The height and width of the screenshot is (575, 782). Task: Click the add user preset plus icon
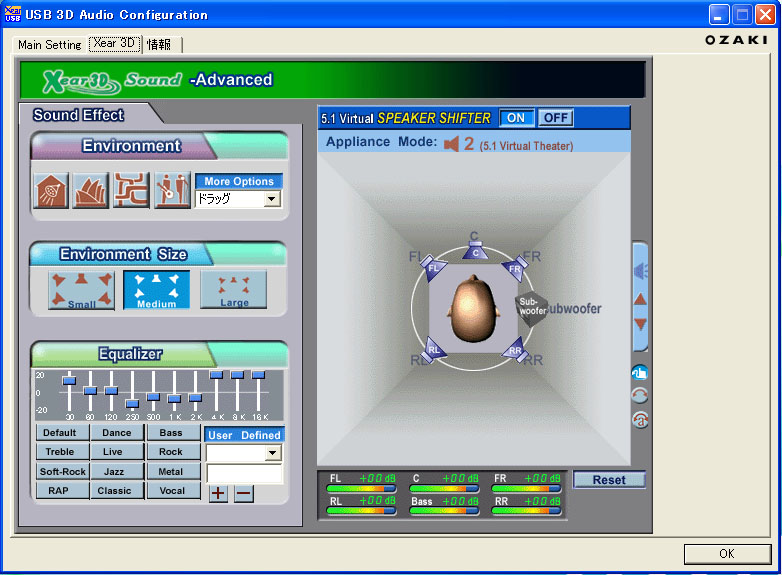coord(218,493)
